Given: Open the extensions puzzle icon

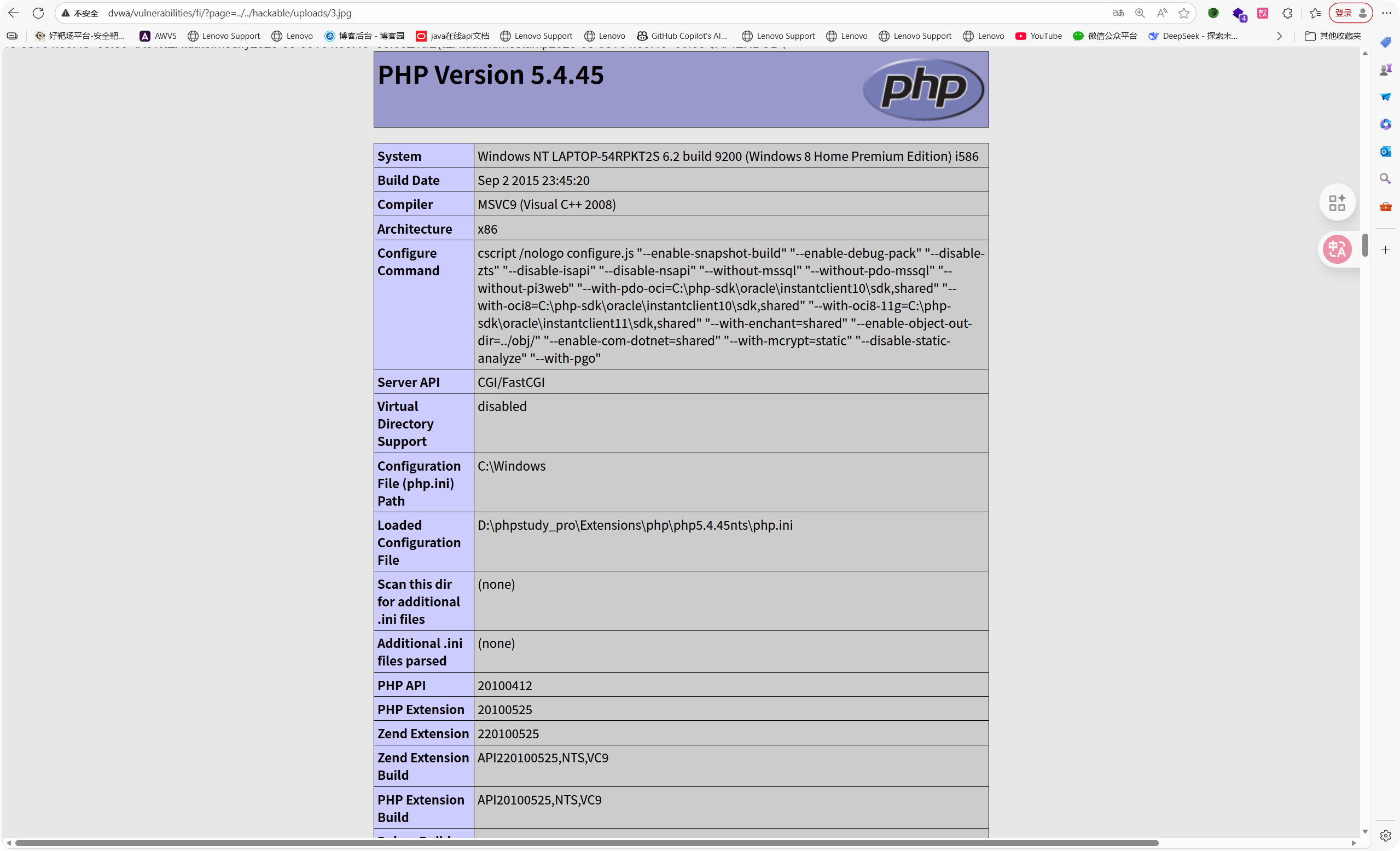Looking at the screenshot, I should pos(1288,13).
